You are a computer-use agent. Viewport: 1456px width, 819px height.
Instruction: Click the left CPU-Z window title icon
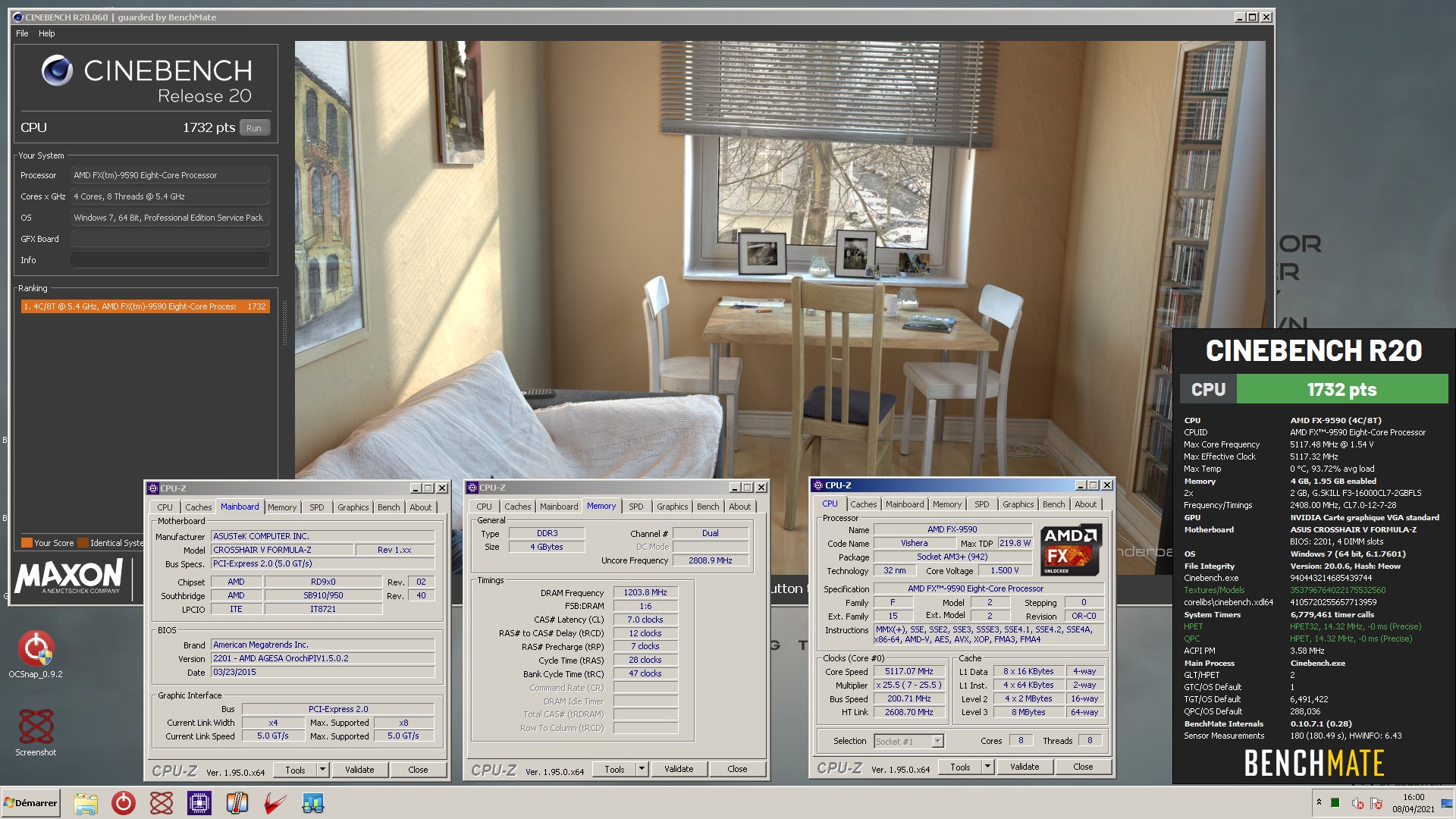point(153,488)
